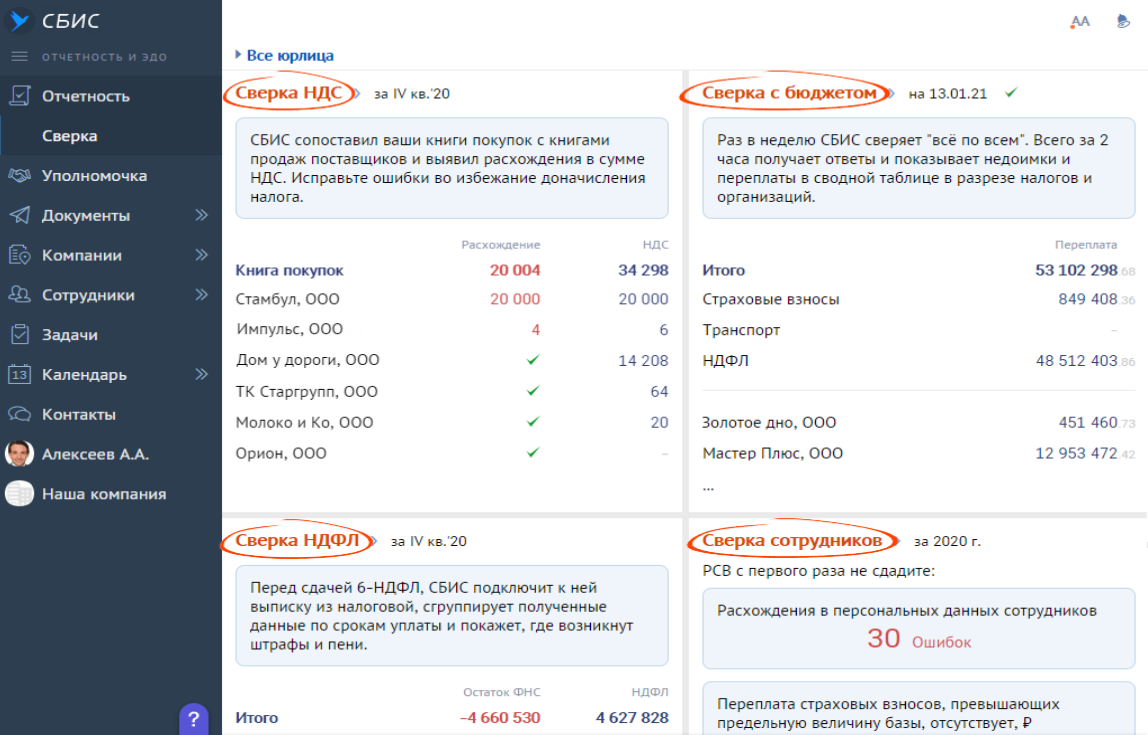Open the Сотрудники menu section
This screenshot has height=735, width=1148.
(88, 295)
